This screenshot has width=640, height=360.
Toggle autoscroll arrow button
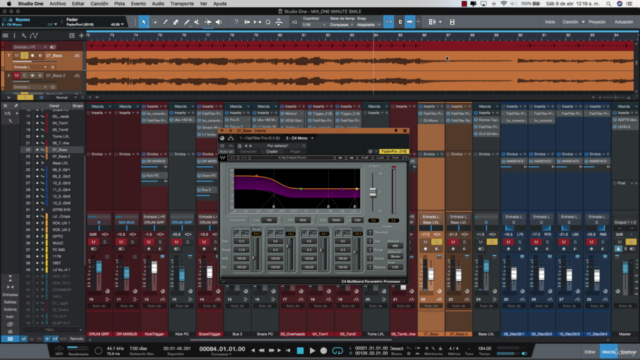410,22
